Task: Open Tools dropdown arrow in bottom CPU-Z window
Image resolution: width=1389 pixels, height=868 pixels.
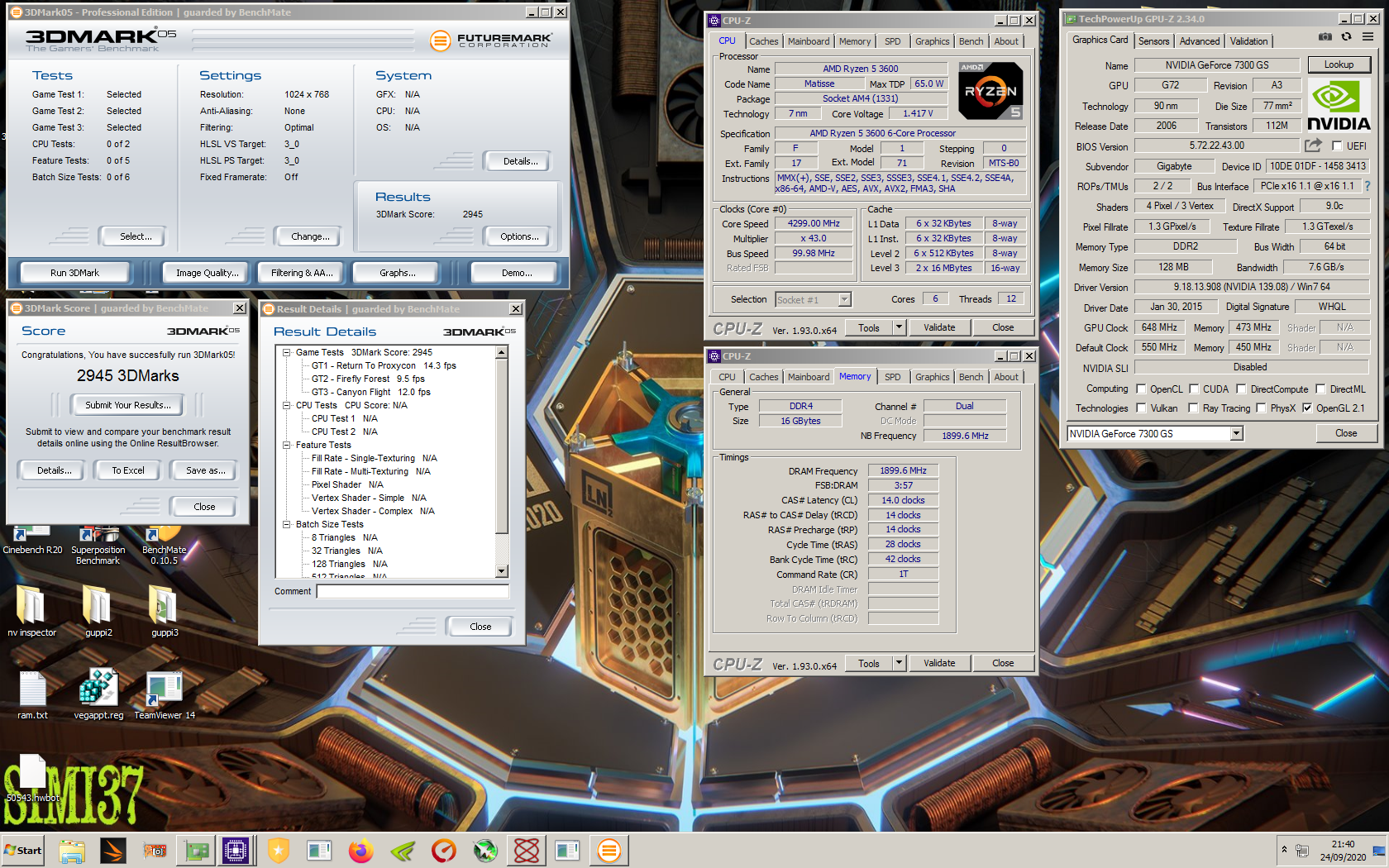Action: (899, 663)
